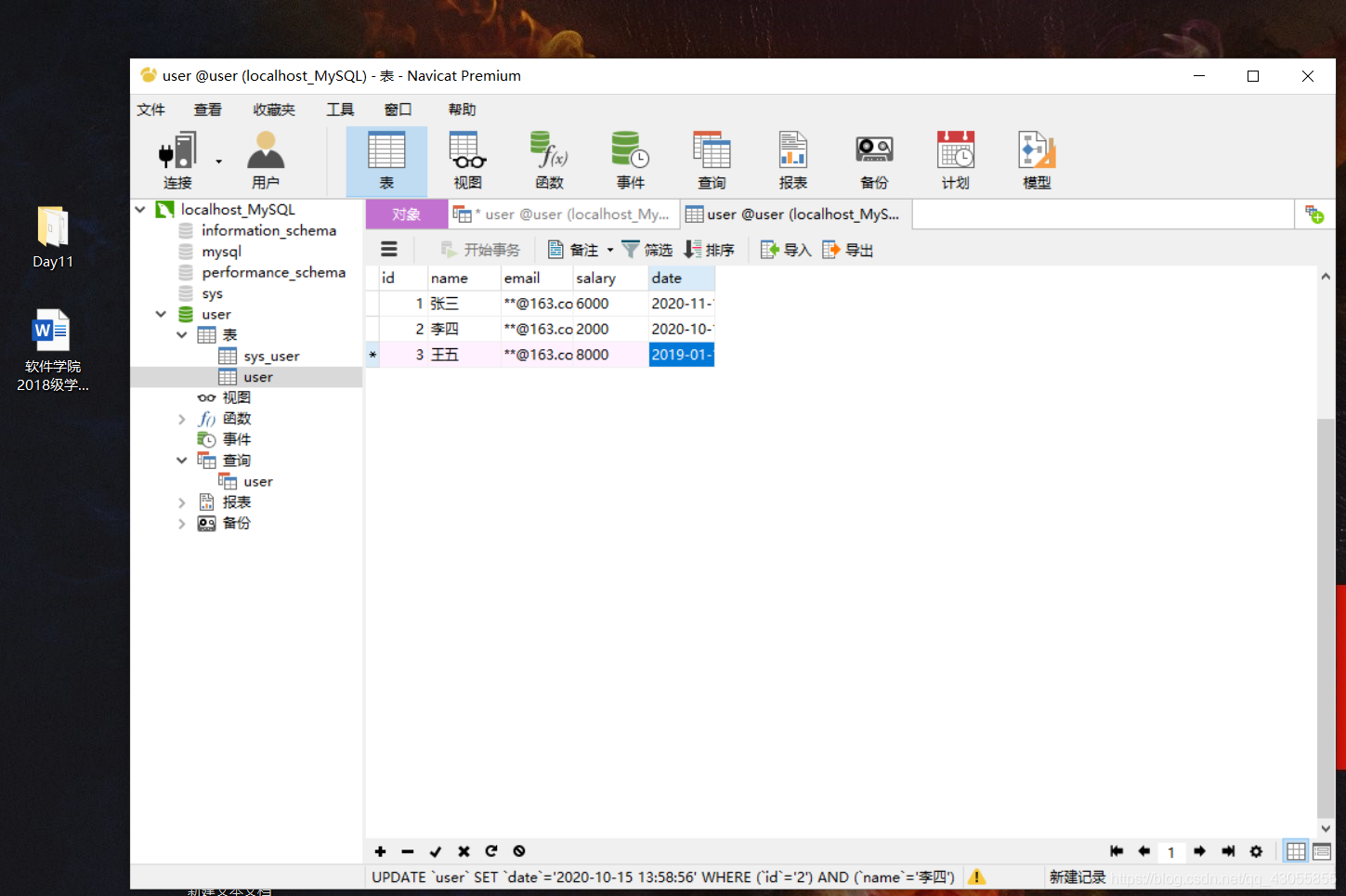Click the 开始事务 button

(481, 250)
